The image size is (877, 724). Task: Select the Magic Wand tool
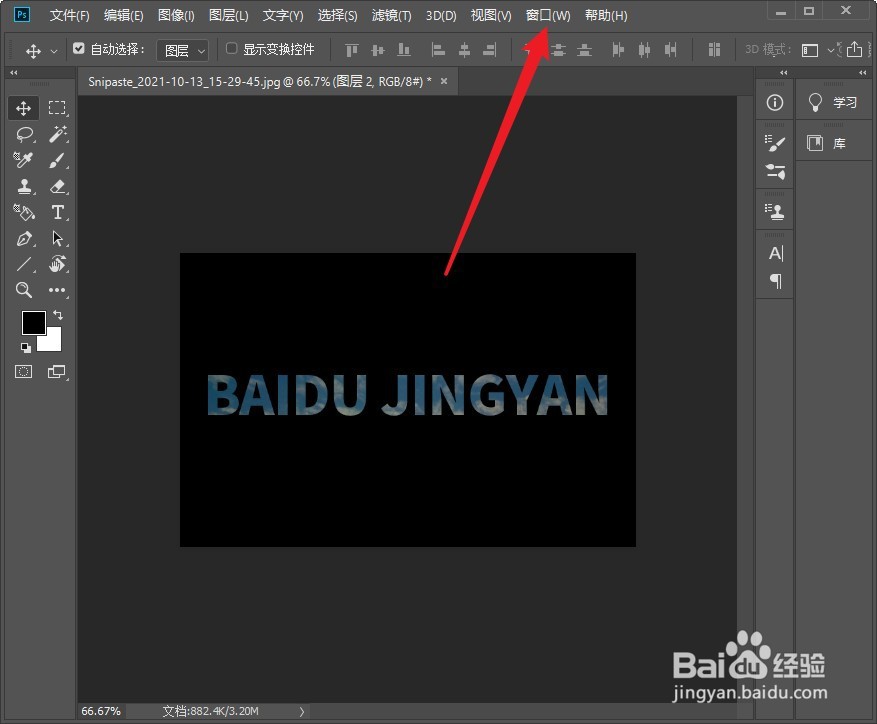click(57, 134)
